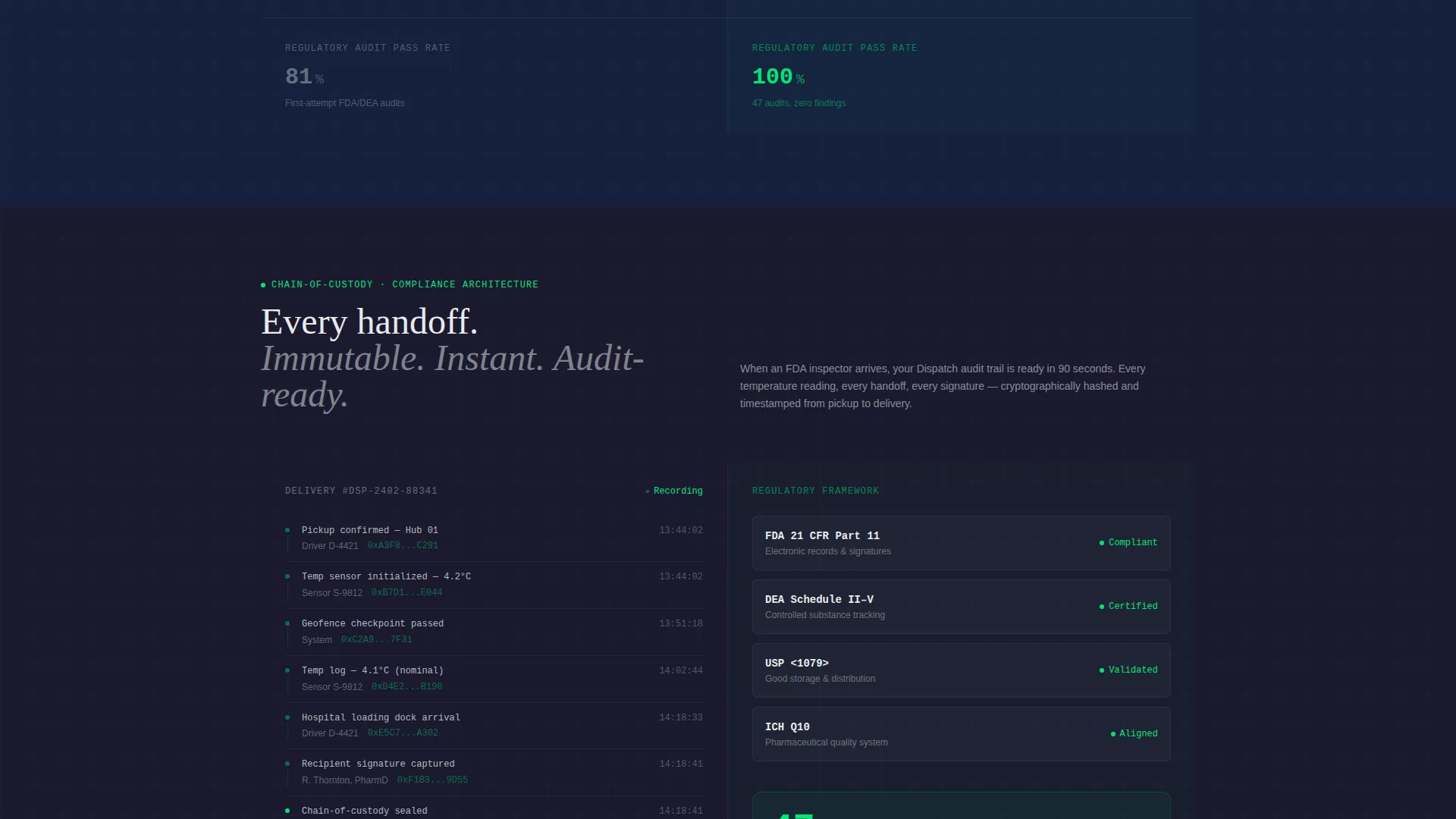Click timestamp 14:02:44
The image size is (1456, 819).
[x=681, y=671]
